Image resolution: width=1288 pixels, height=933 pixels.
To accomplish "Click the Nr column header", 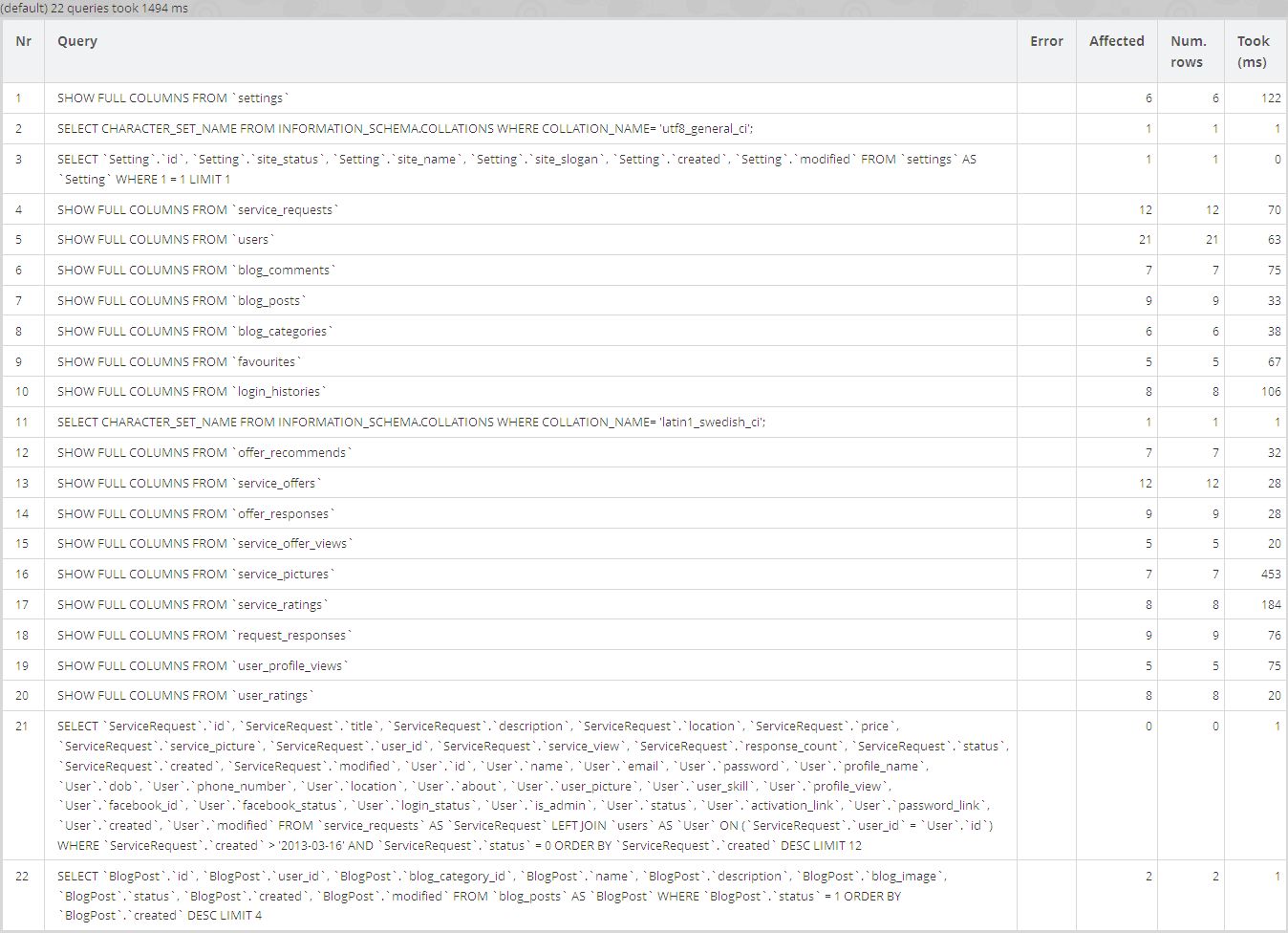I will 23,41.
